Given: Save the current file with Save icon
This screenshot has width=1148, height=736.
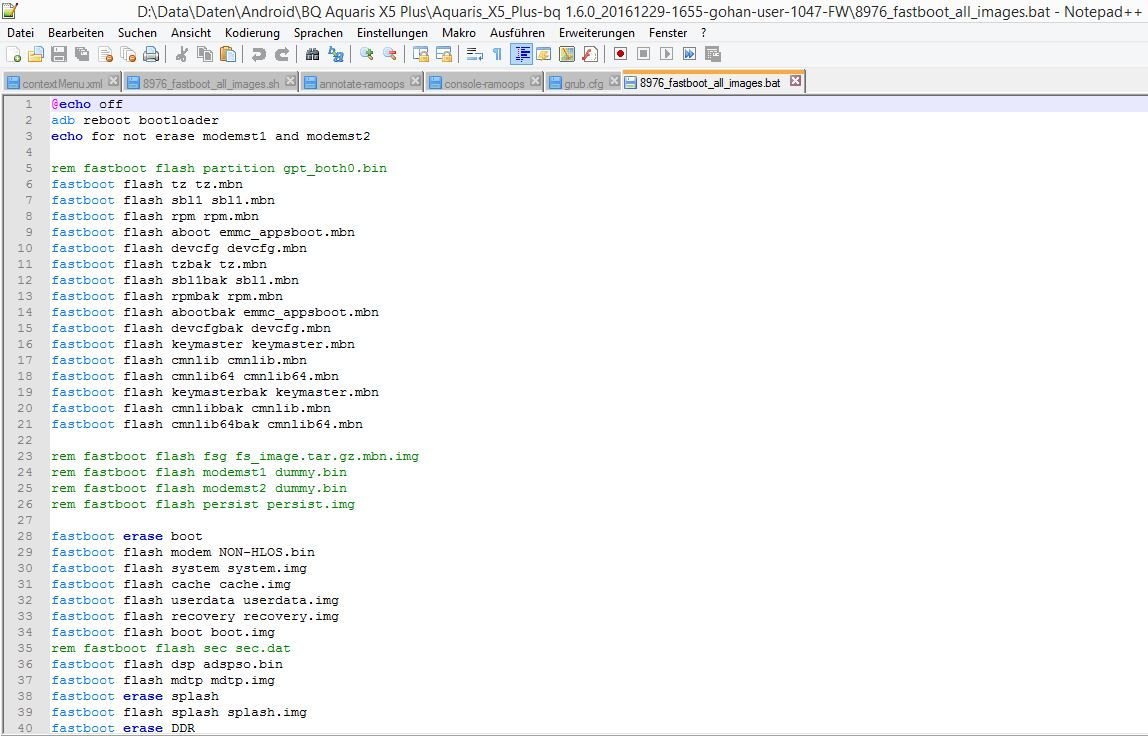Looking at the screenshot, I should coord(59,54).
